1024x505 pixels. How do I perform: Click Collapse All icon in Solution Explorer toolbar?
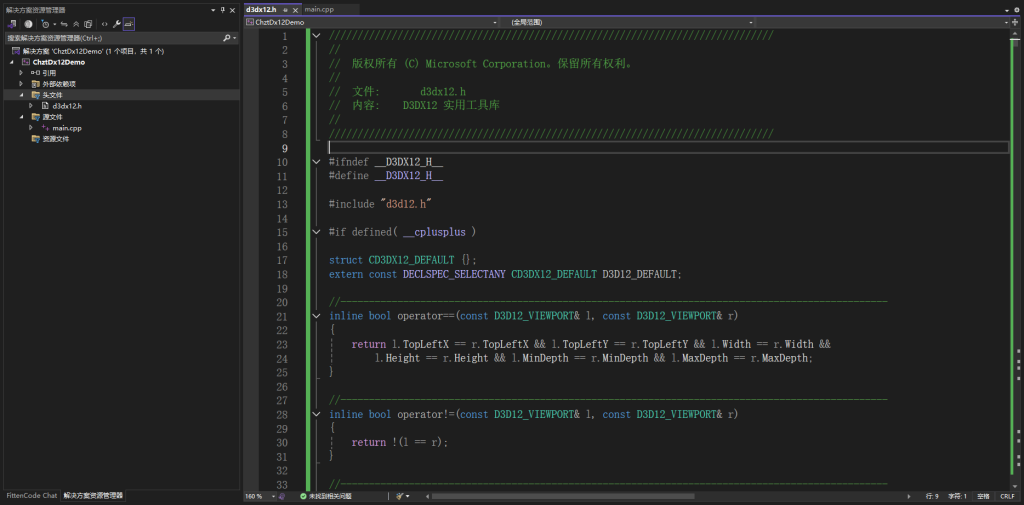(x=77, y=23)
